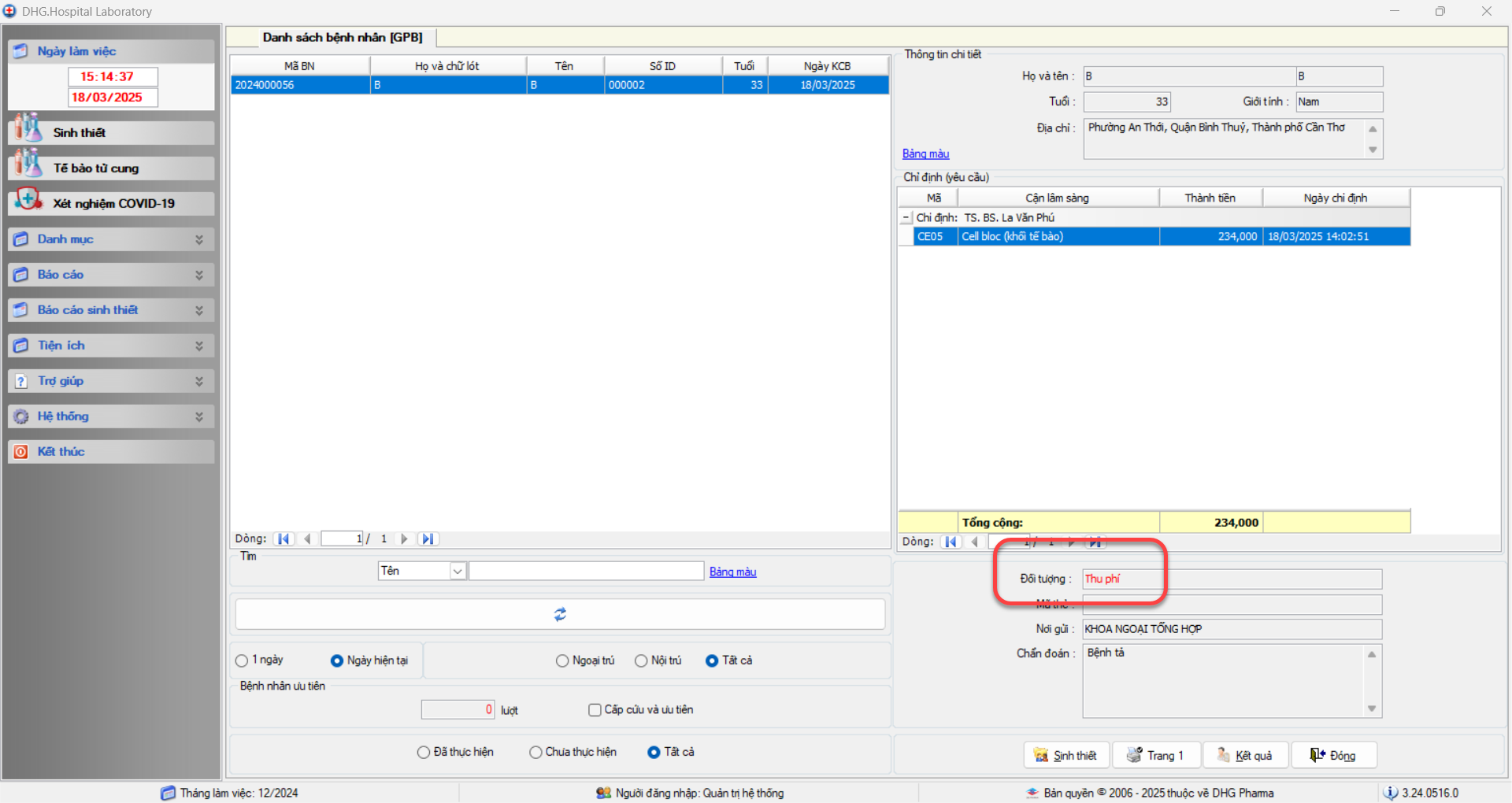Expand the Tiện ích sidebar section

pos(199,346)
